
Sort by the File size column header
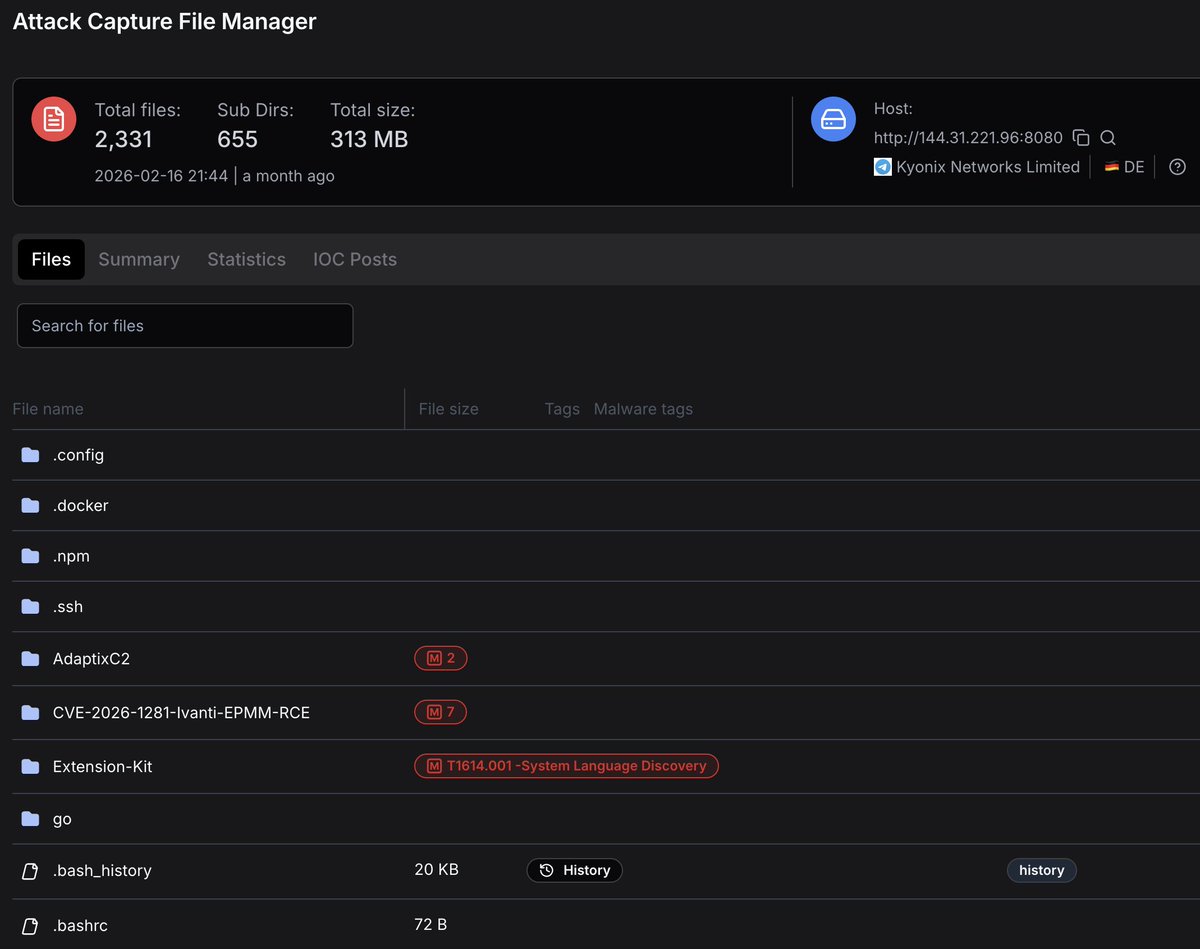tap(449, 409)
